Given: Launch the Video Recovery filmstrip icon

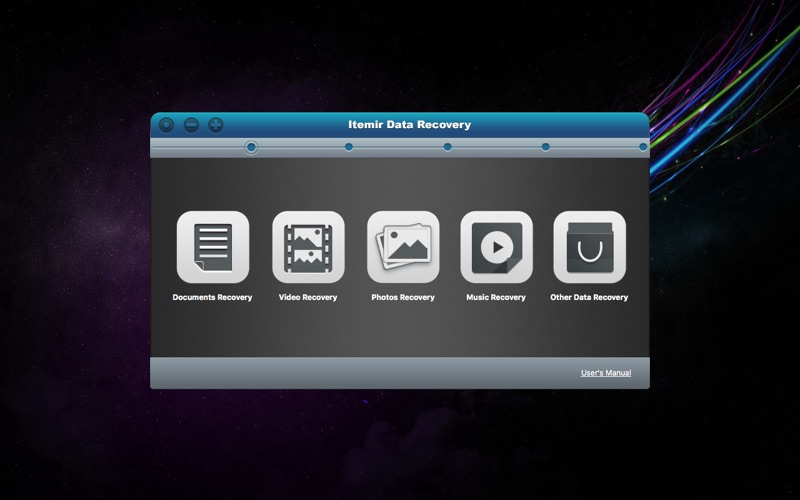Looking at the screenshot, I should pyautogui.click(x=308, y=247).
